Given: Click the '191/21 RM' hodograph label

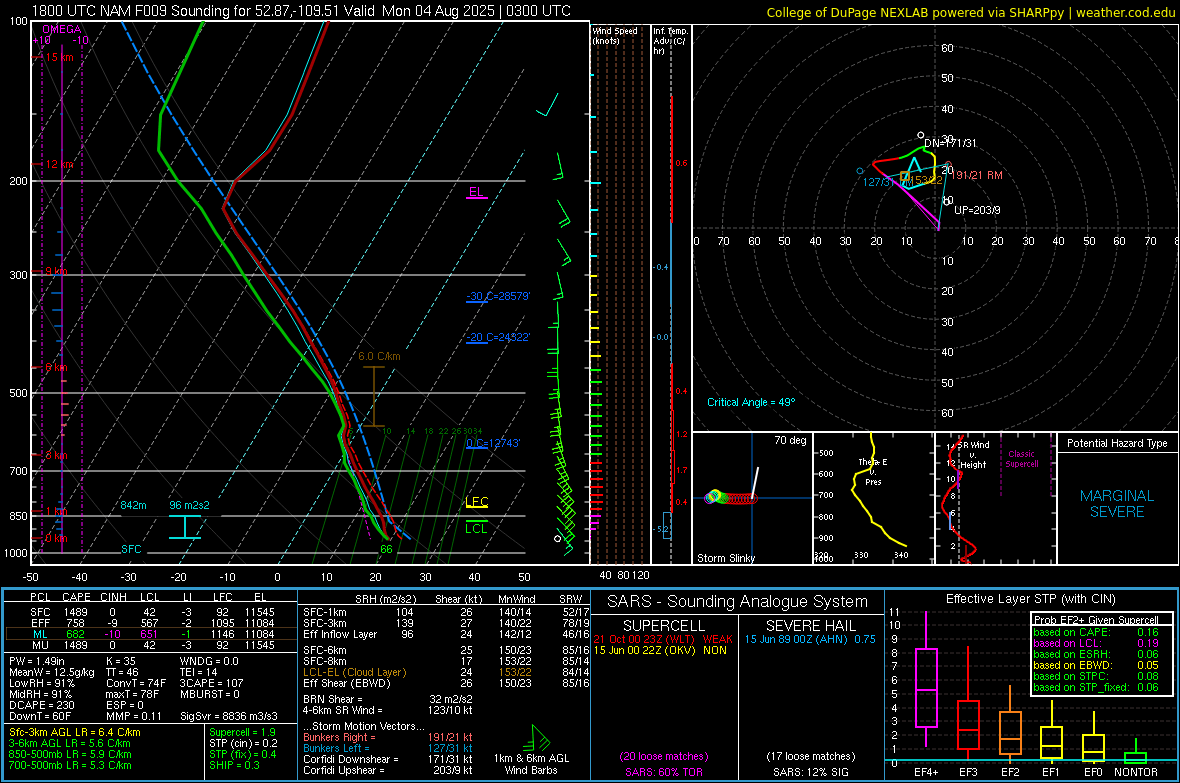Looking at the screenshot, I should tap(977, 175).
